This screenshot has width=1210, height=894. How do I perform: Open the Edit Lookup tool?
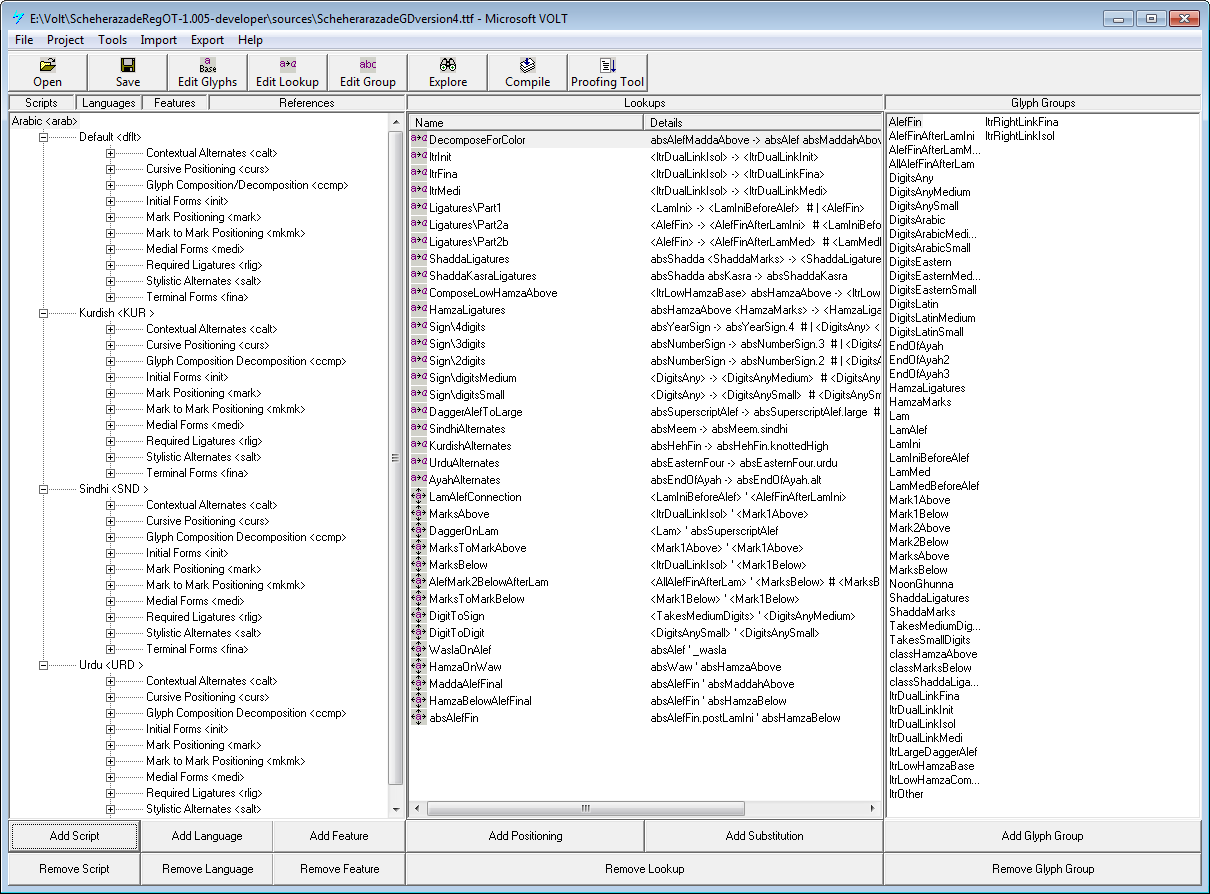point(287,72)
